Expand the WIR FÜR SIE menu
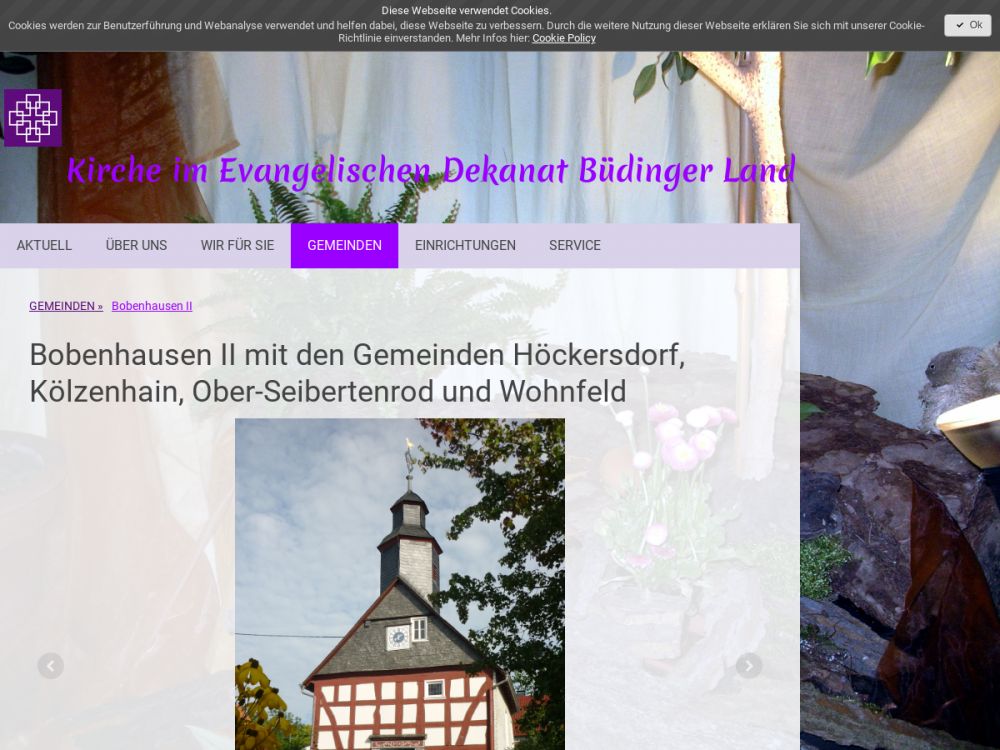1000x750 pixels. (237, 245)
